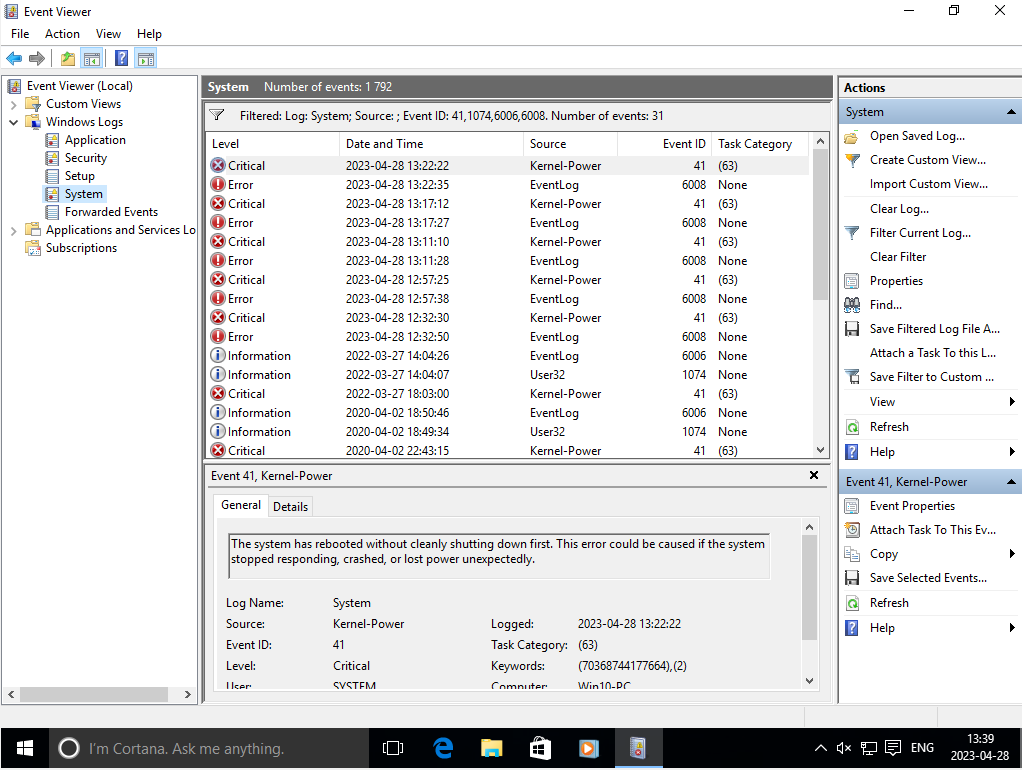Click the Filter Current Log funnel icon
The width and height of the screenshot is (1022, 770).
pyautogui.click(x=852, y=233)
